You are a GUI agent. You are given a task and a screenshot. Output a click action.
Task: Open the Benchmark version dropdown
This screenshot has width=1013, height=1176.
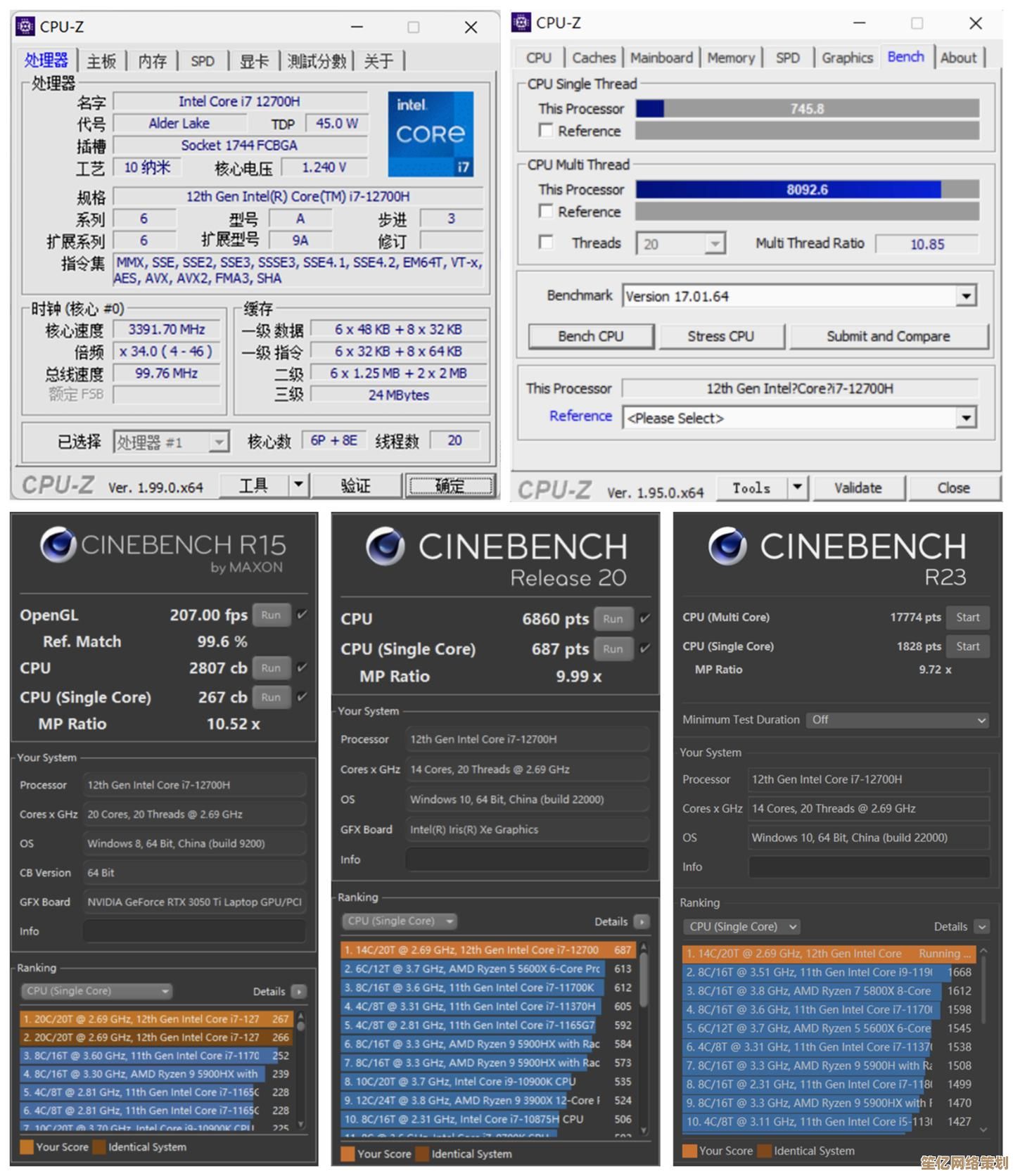click(967, 296)
